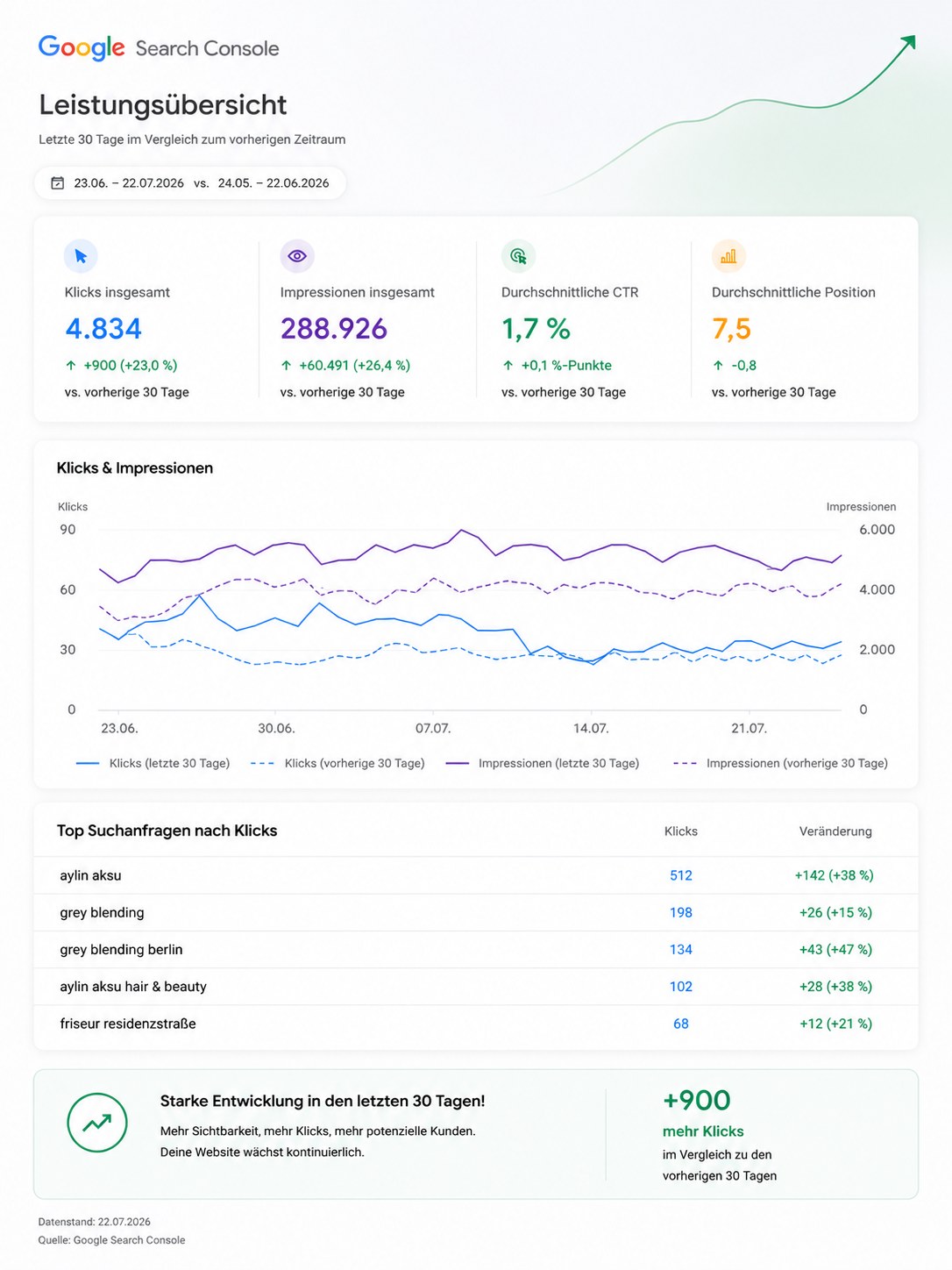Click the green trend-arrow circle icon
The image size is (952, 1270).
click(97, 1123)
